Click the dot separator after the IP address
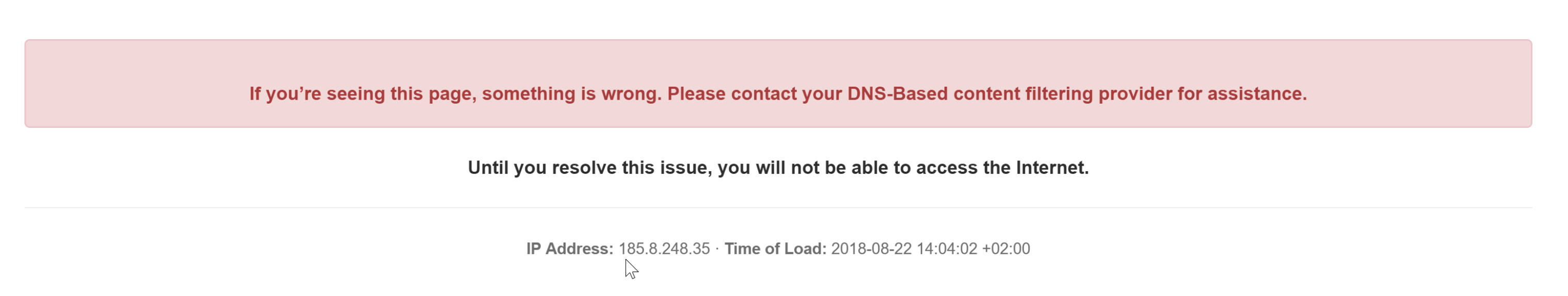Screen dimensions: 1568x296 coord(717,249)
